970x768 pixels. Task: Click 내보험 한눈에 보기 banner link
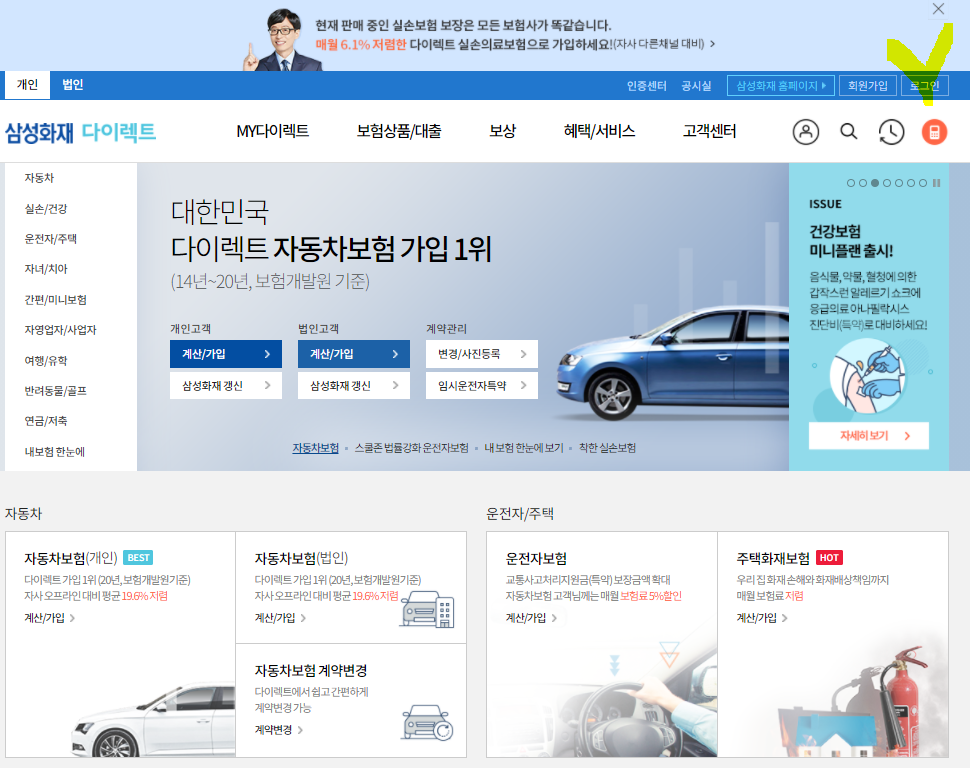523,448
